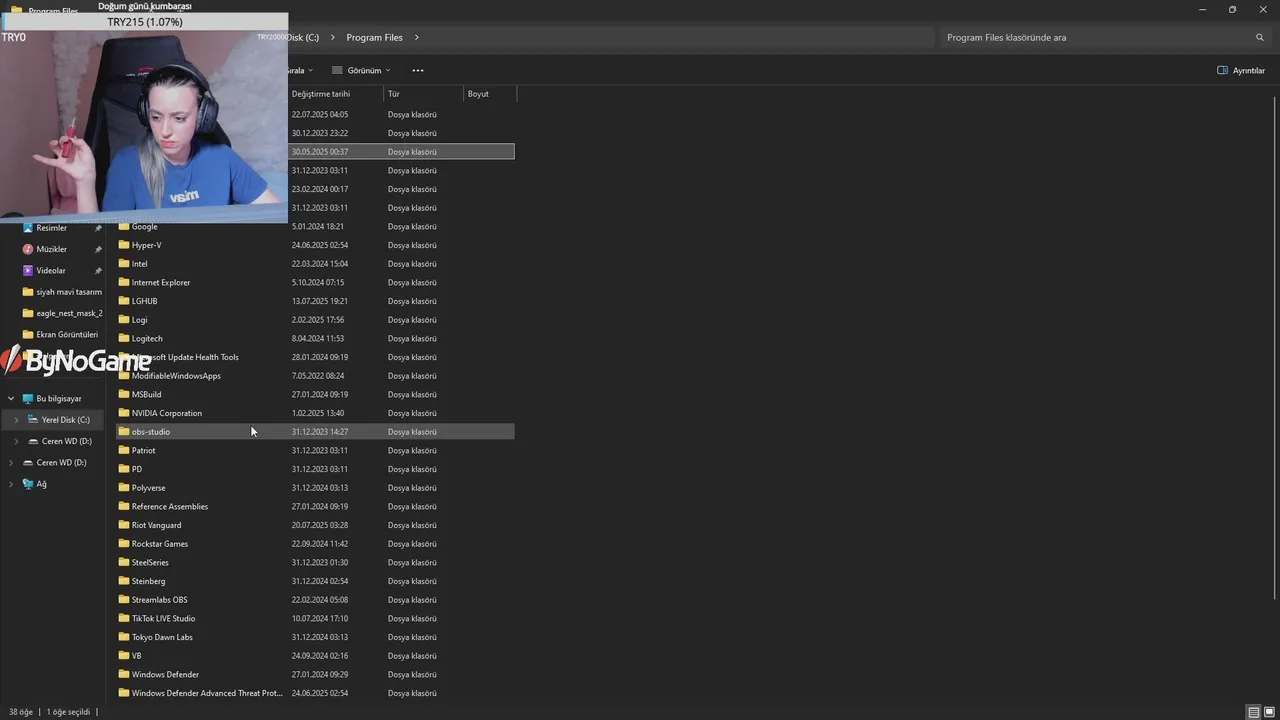Screen dimensions: 1280x720
Task: Select Yerel Disk (C:) in navigation pane
Action: click(65, 420)
